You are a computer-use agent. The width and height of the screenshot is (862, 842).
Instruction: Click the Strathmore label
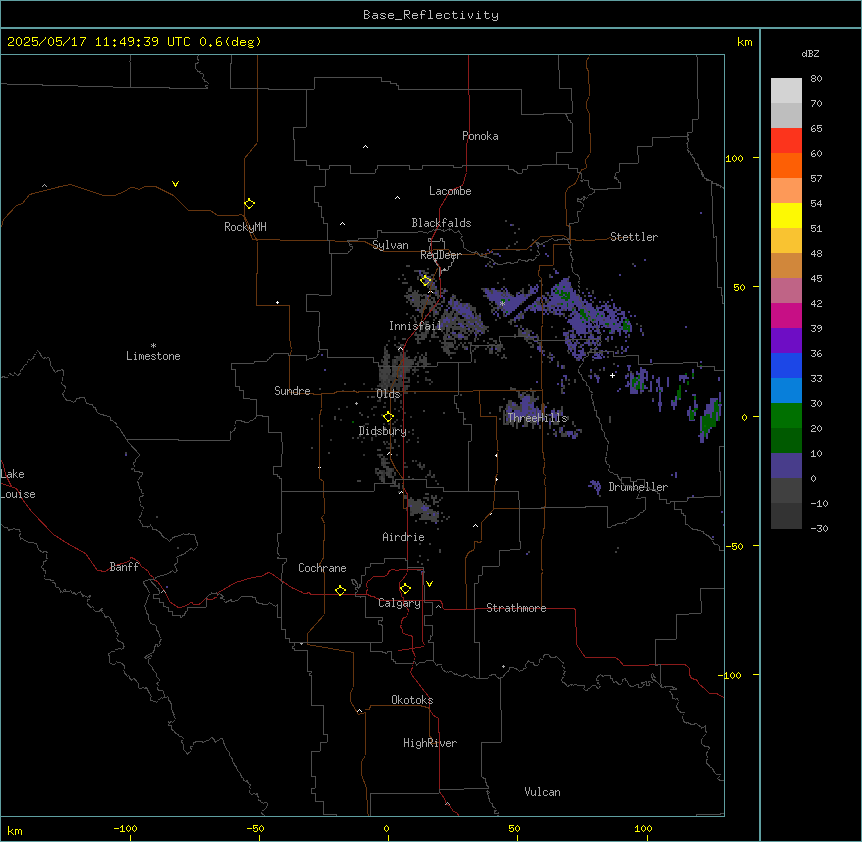[516, 608]
